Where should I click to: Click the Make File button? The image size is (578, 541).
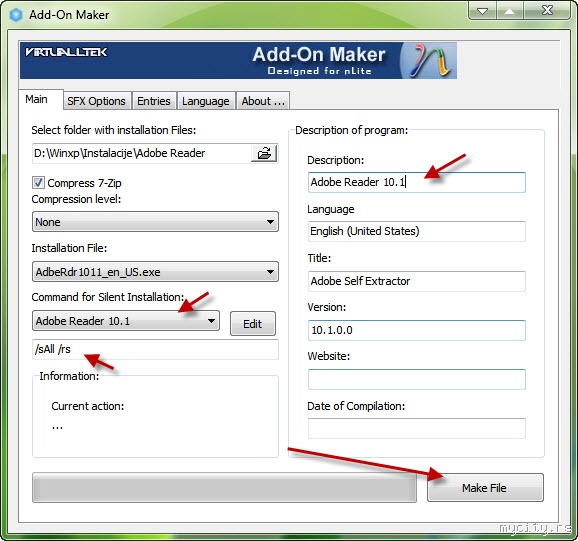tap(485, 488)
